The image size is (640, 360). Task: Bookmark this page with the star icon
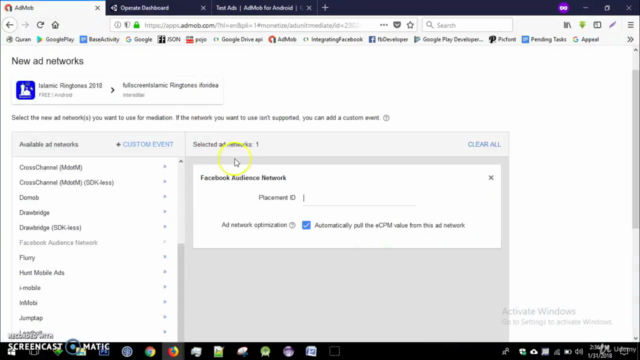(x=410, y=25)
